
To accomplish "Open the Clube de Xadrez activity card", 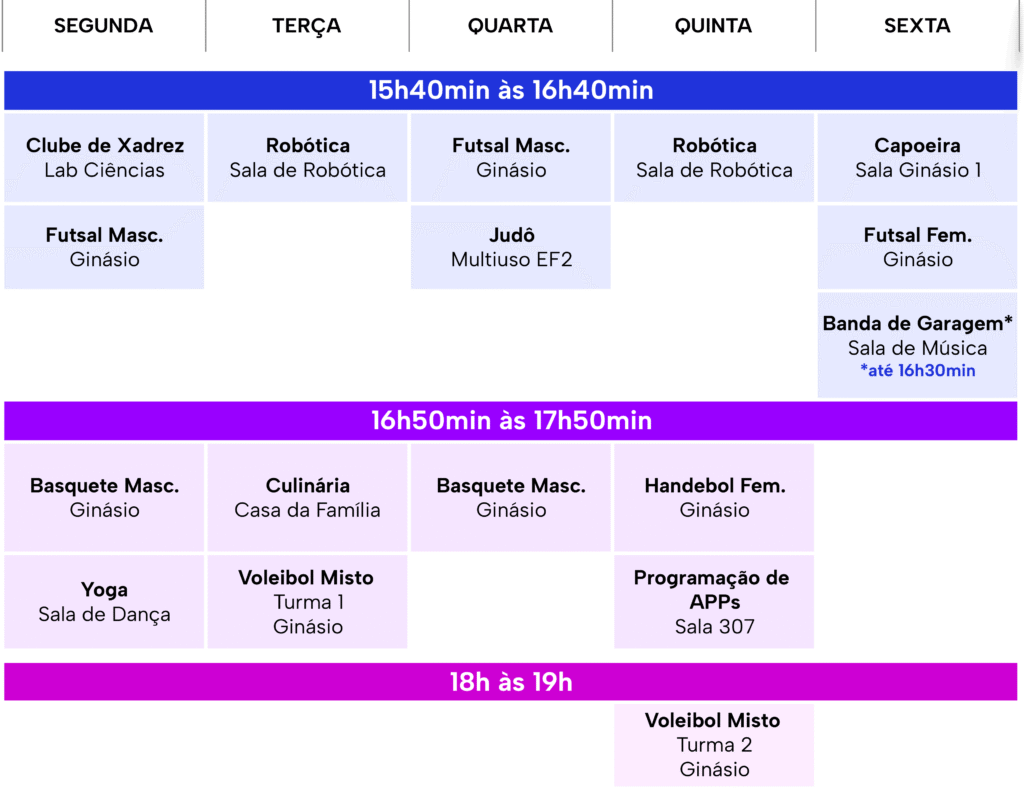I will point(104,157).
